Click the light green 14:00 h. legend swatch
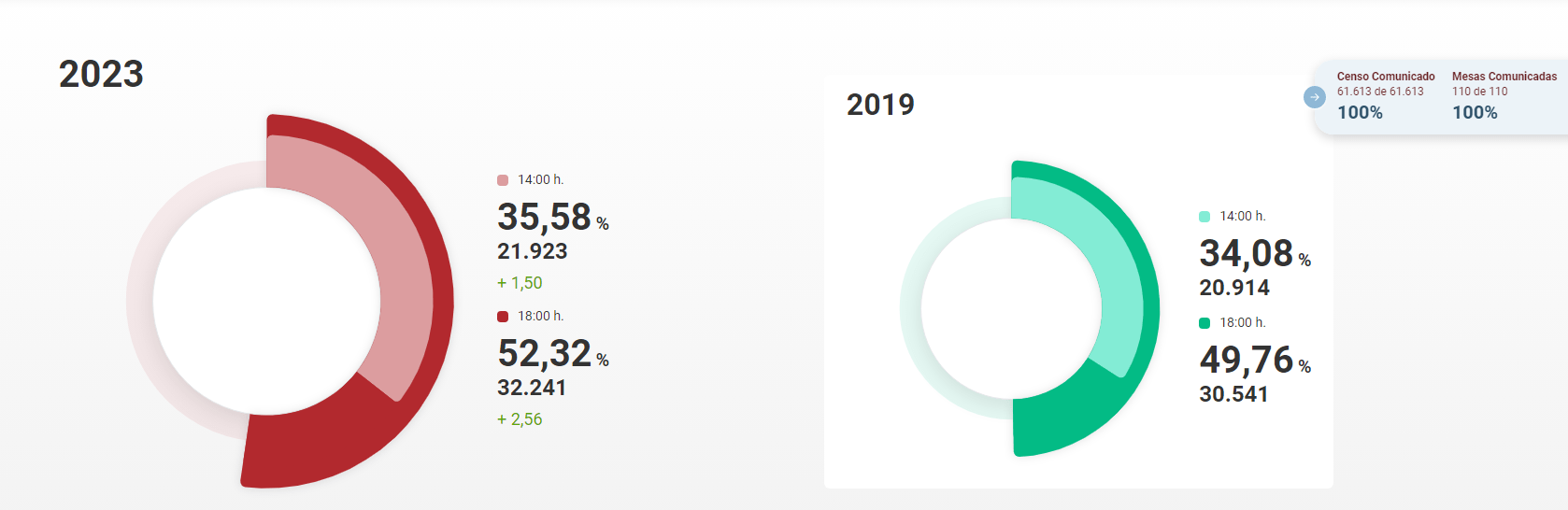 [x=1205, y=217]
